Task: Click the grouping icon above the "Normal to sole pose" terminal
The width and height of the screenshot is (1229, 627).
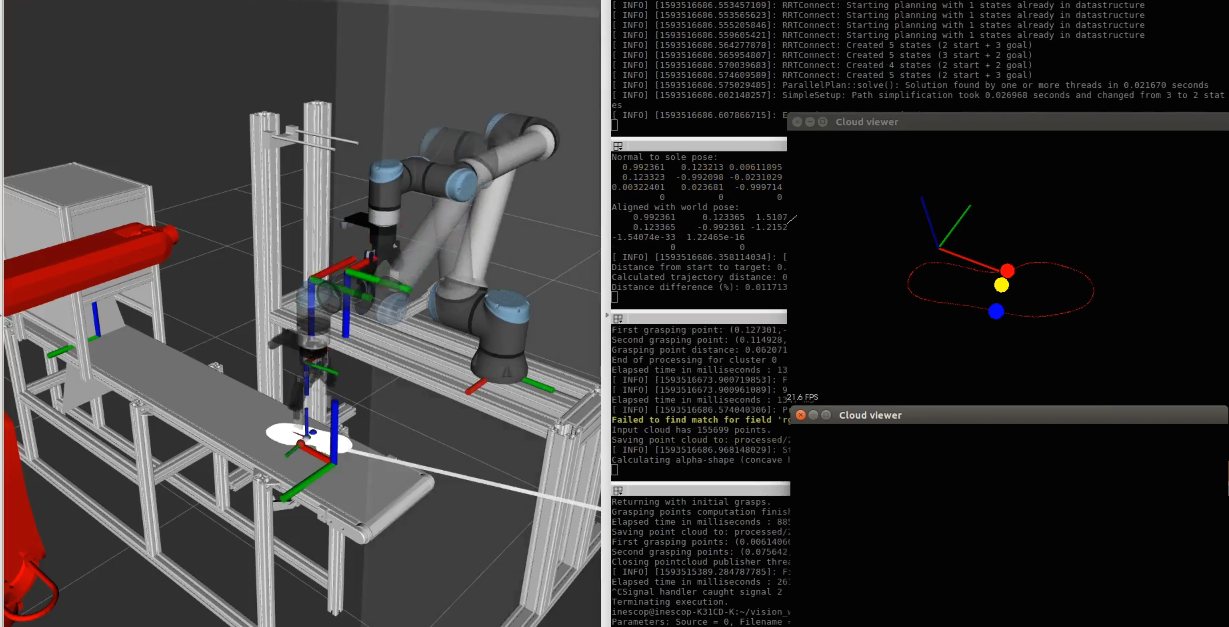Action: [x=617, y=146]
